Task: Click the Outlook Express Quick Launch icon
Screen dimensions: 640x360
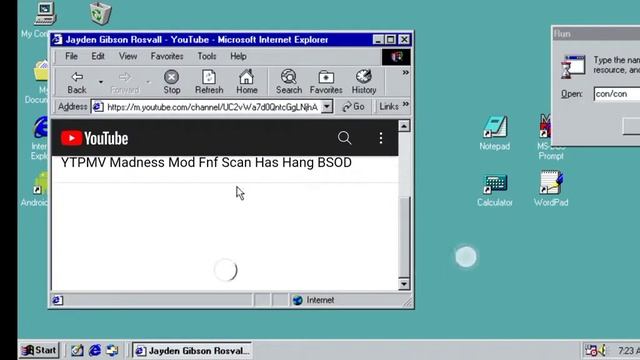Action: (112, 350)
